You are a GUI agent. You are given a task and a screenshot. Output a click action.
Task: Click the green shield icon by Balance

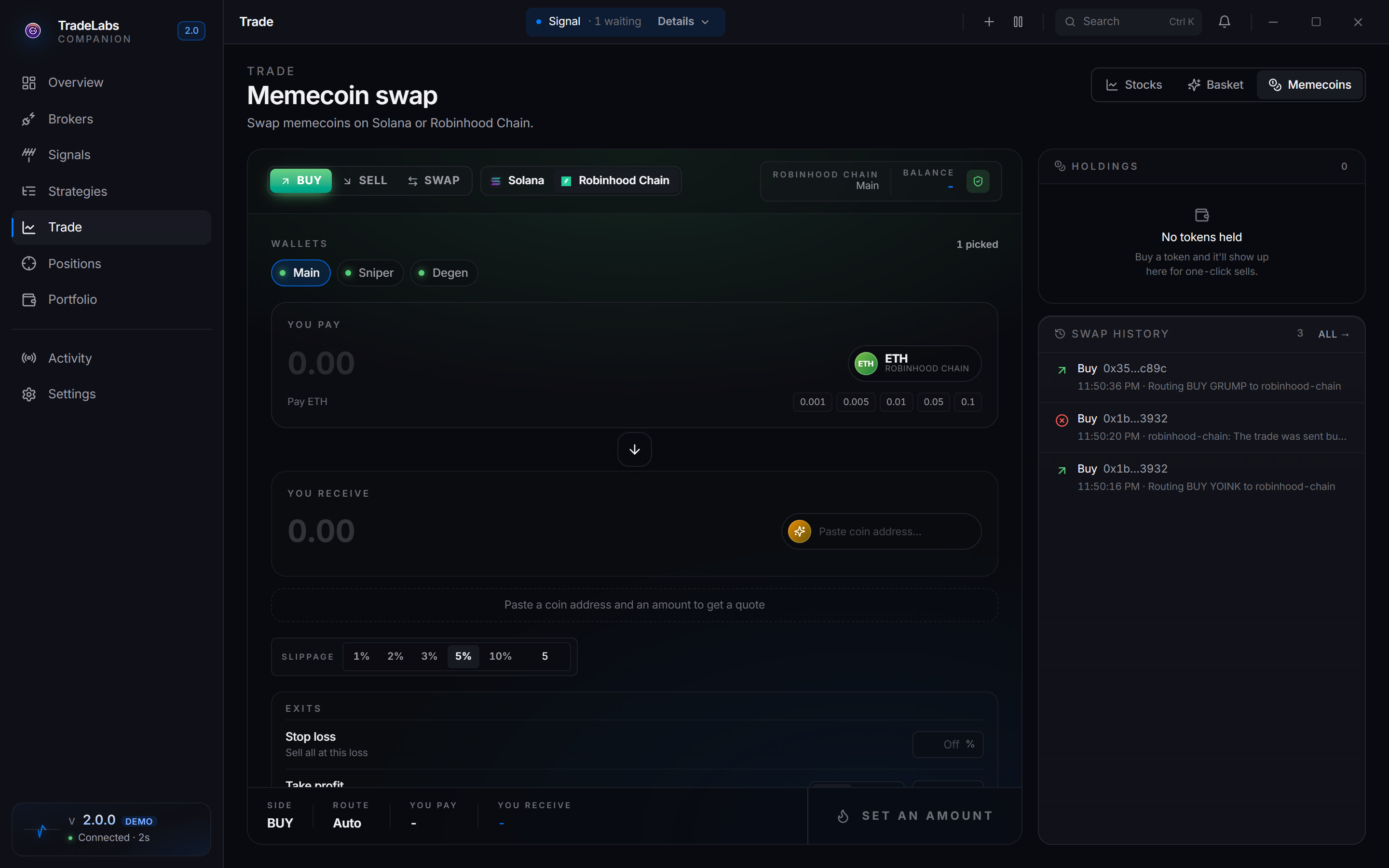point(978,181)
